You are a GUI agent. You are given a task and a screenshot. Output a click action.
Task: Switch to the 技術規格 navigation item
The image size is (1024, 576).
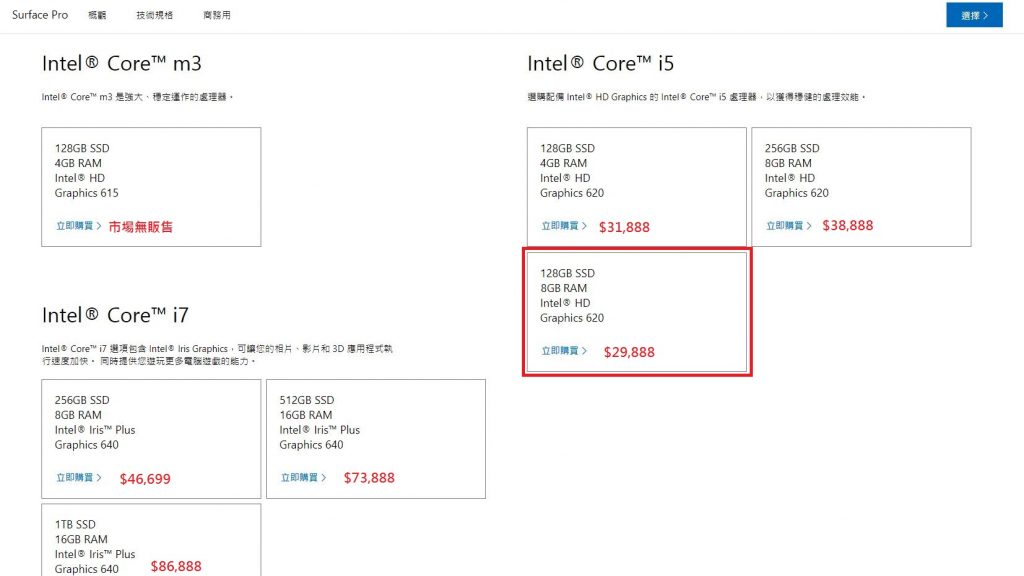pos(155,15)
